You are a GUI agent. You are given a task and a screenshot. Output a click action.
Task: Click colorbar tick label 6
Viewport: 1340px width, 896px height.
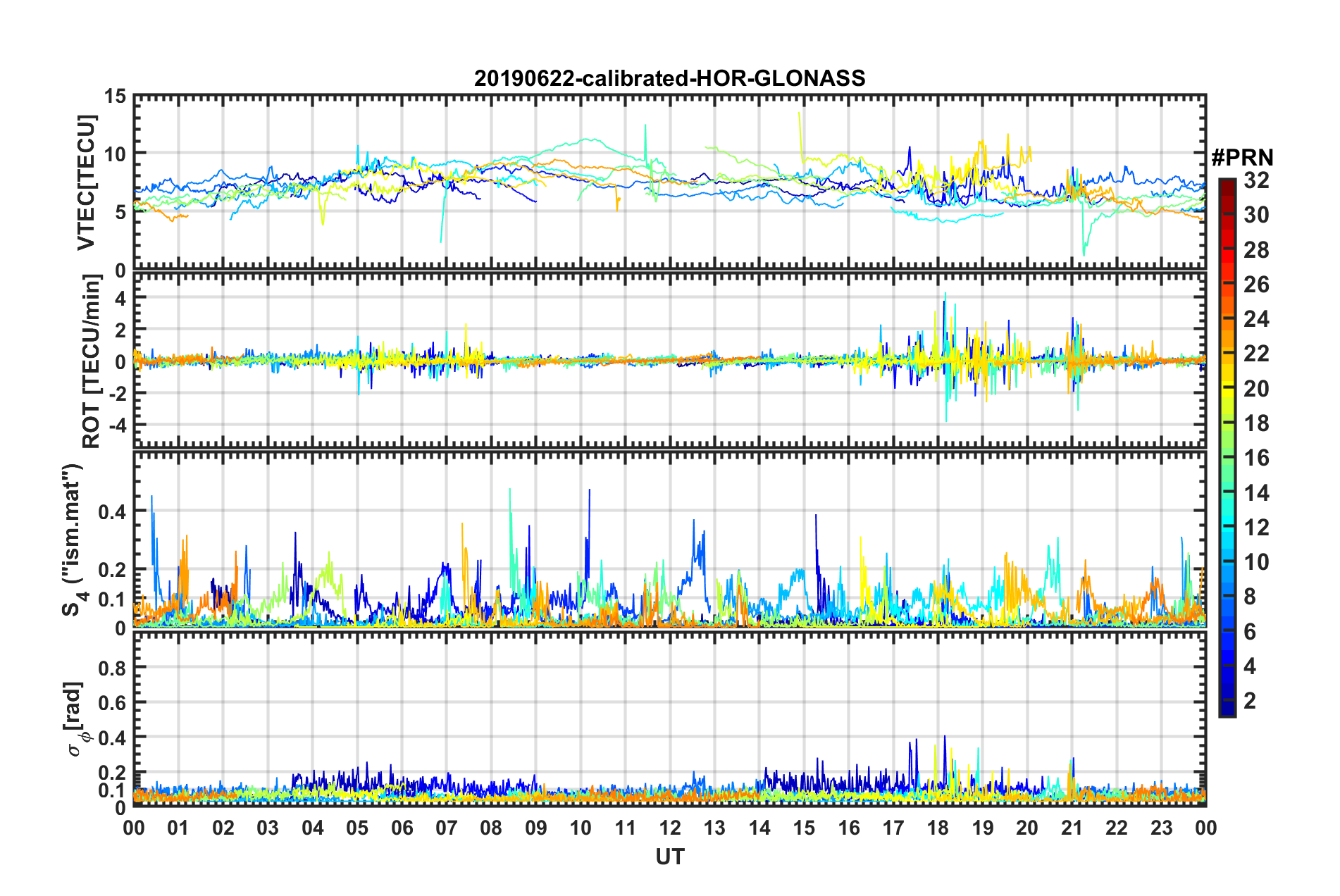pyautogui.click(x=1250, y=632)
